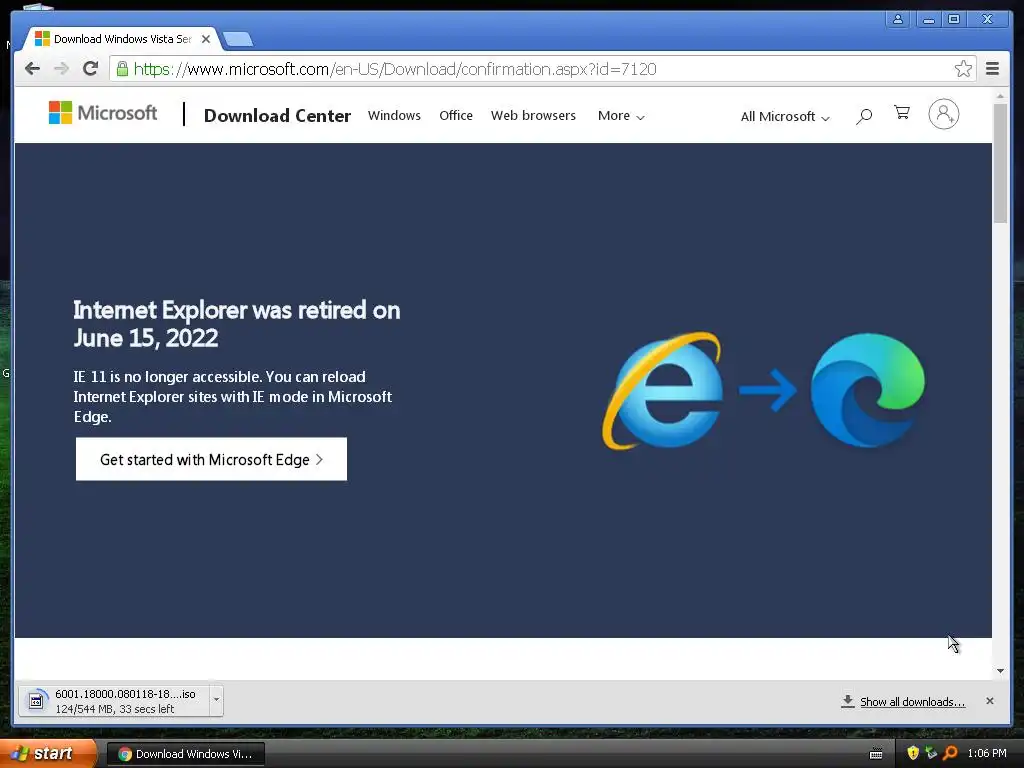Click the Microsoft Edge logo image
This screenshot has height=768, width=1024.
(x=867, y=391)
